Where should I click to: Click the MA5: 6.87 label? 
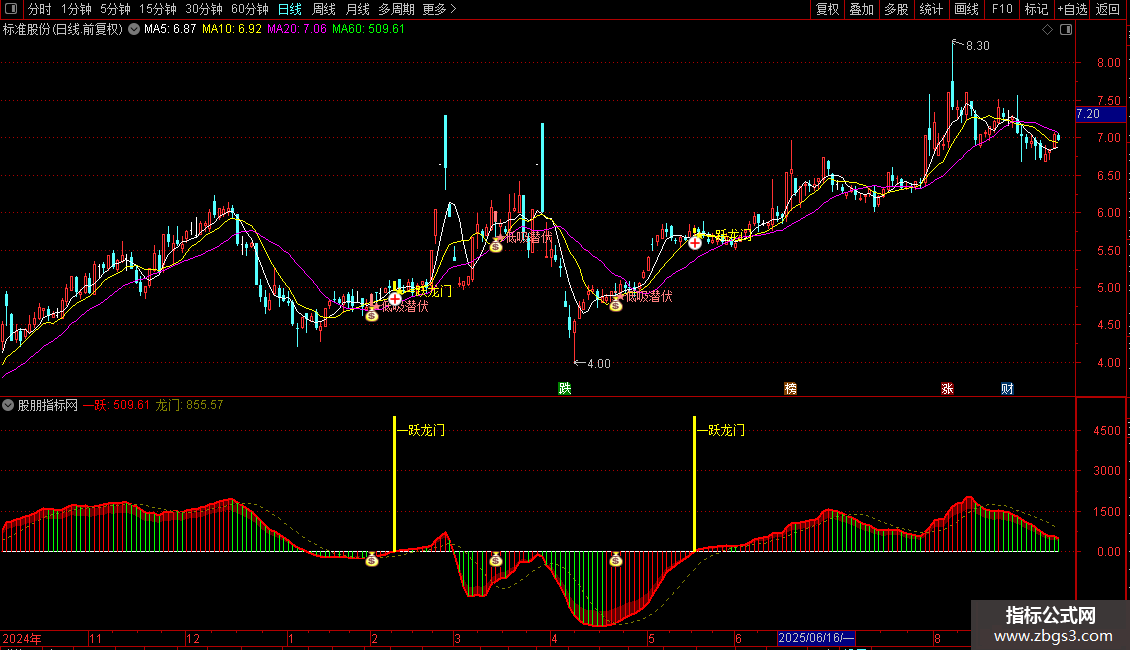click(x=170, y=29)
